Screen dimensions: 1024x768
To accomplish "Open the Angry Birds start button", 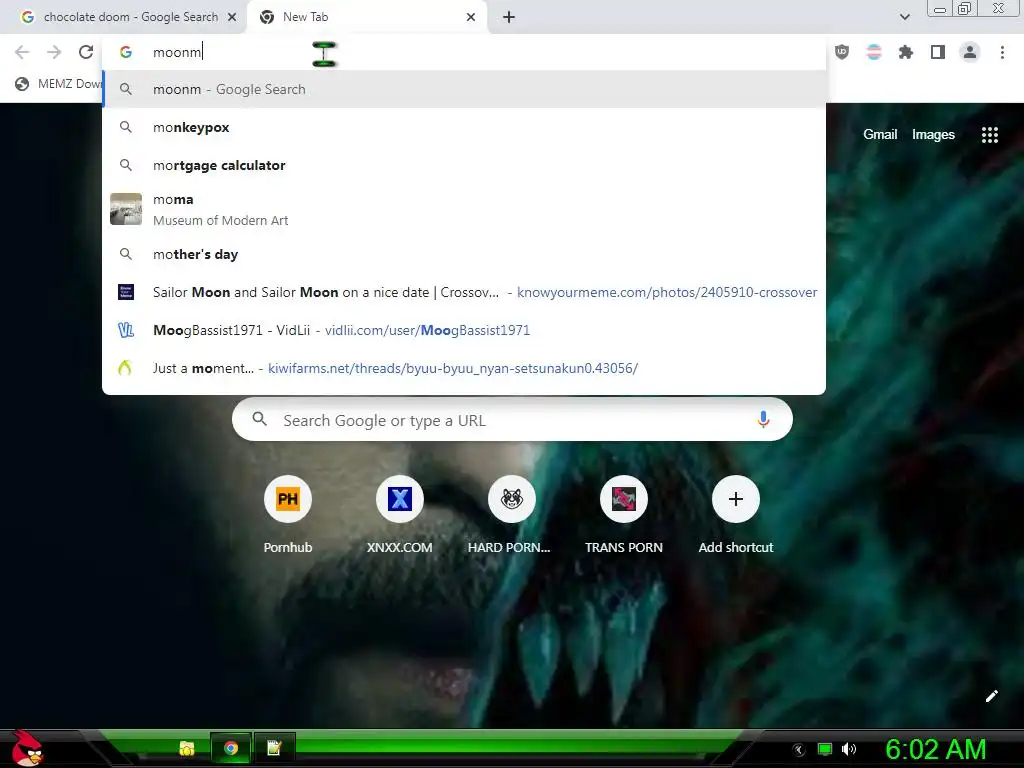I will (27, 748).
